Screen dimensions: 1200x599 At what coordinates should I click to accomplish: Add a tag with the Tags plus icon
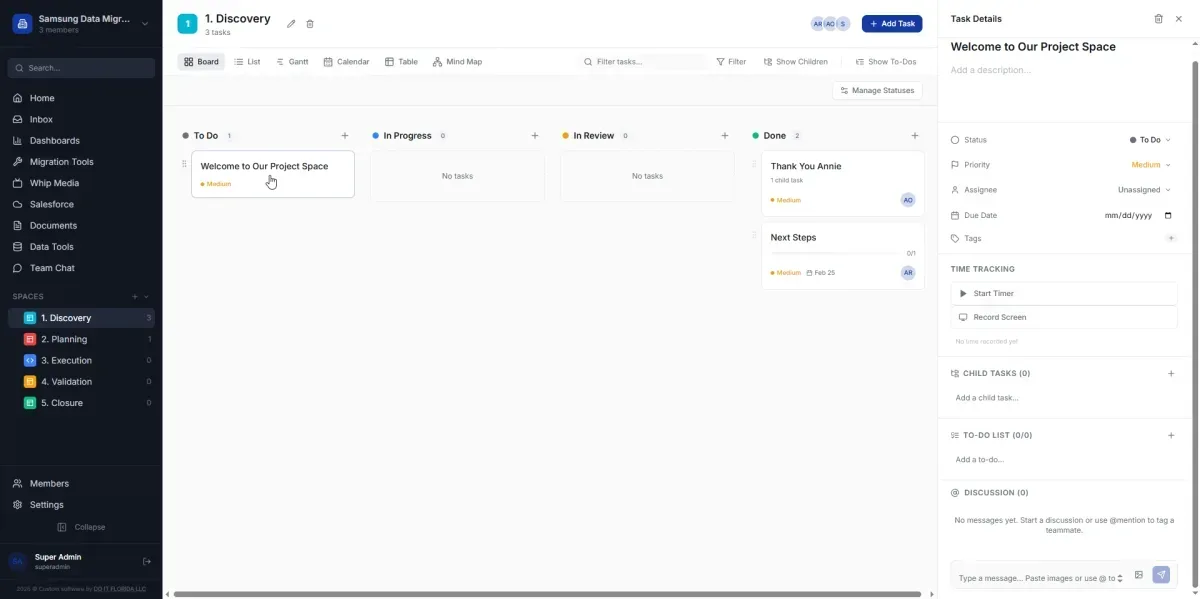point(1171,239)
